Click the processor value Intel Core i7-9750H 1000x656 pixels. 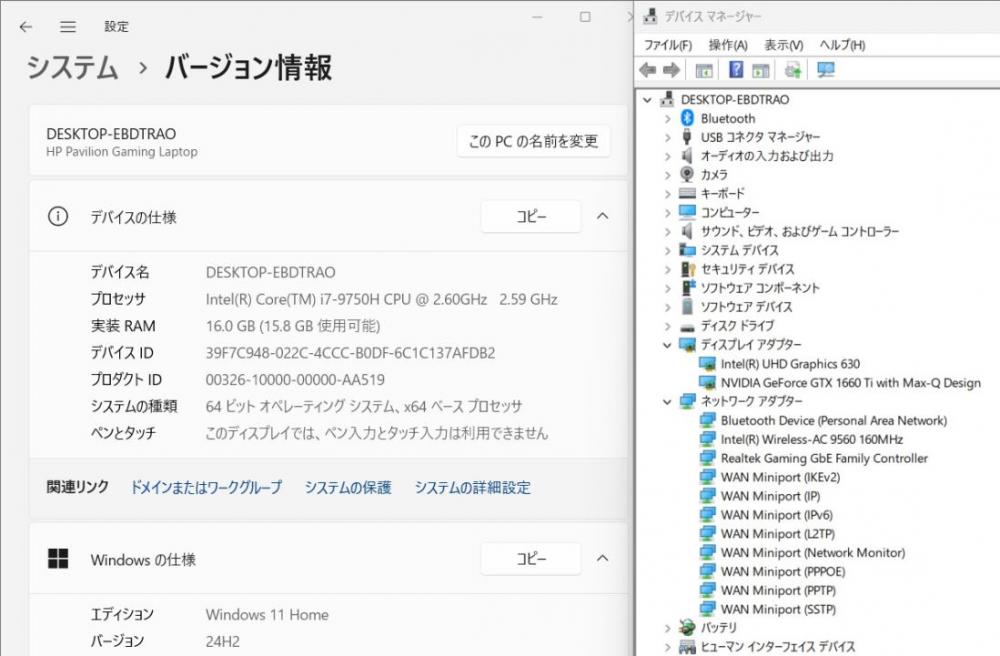(x=381, y=299)
